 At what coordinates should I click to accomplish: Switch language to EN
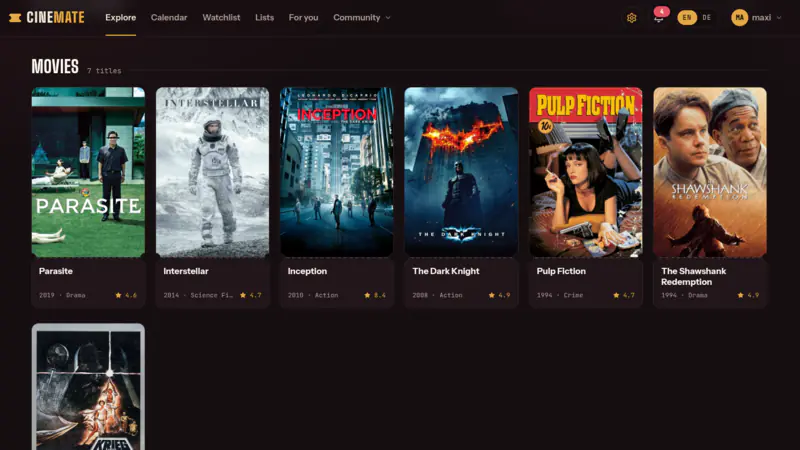(687, 18)
